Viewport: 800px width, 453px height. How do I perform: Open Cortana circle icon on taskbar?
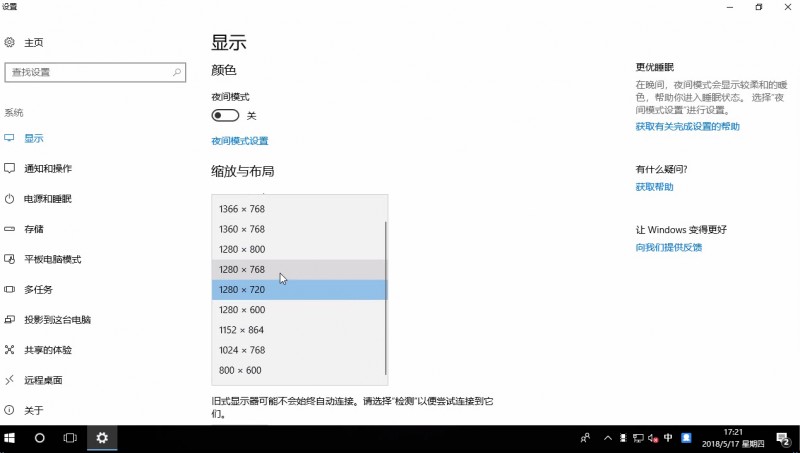coord(39,438)
